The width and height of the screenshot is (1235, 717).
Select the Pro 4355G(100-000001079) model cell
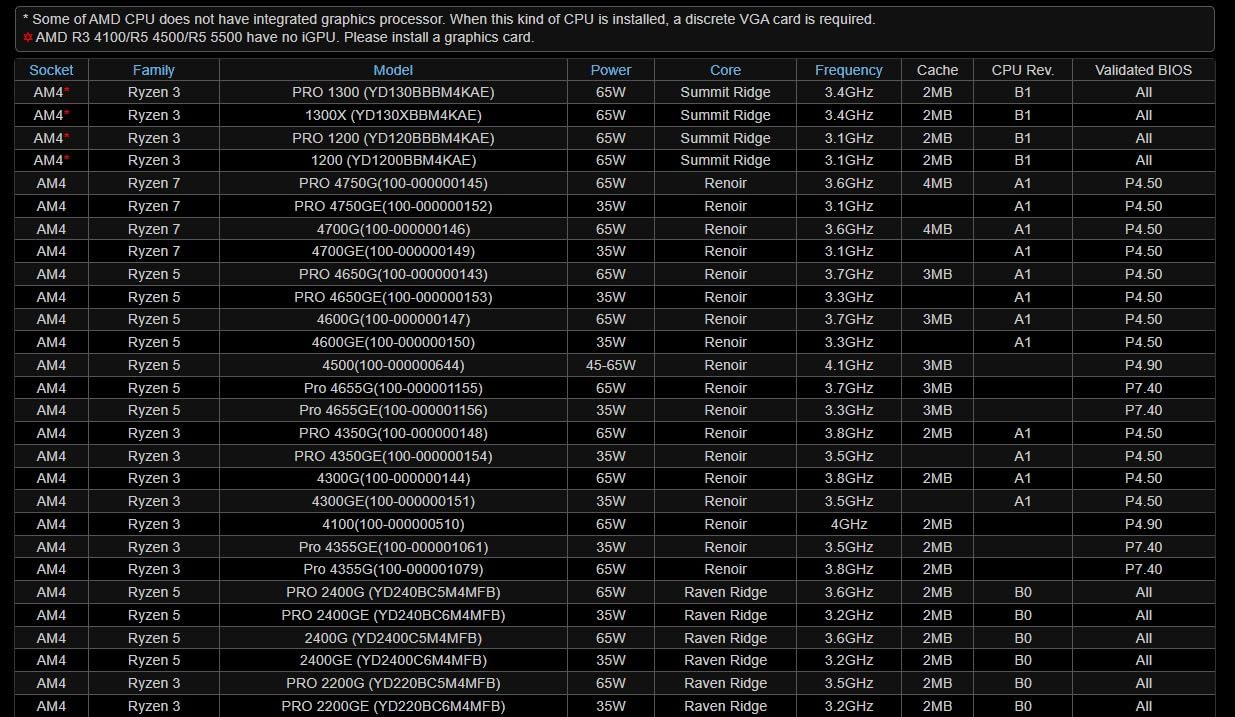point(393,569)
